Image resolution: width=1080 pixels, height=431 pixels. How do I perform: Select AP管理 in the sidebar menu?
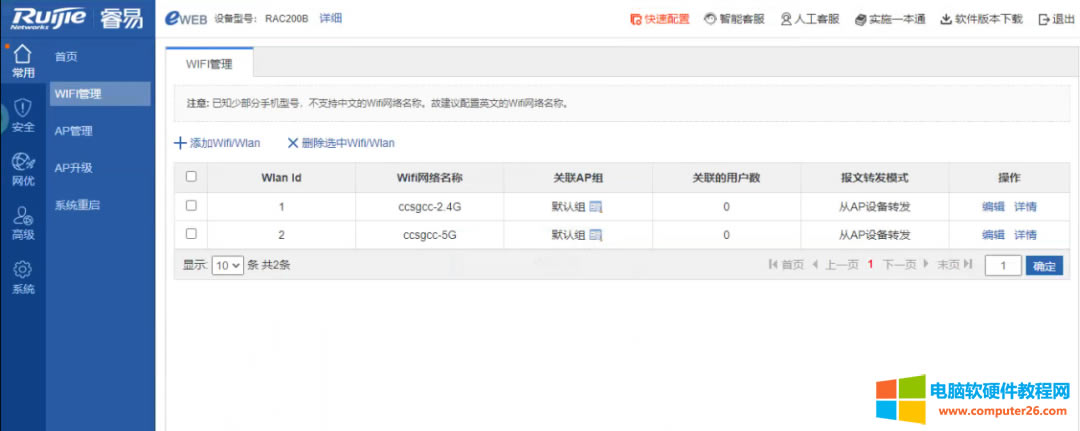[74, 131]
